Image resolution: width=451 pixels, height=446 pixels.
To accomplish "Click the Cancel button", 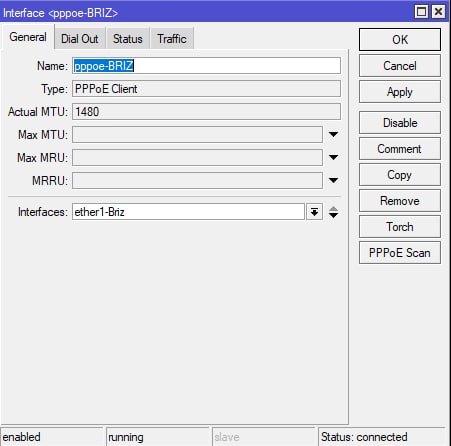I will coord(400,66).
